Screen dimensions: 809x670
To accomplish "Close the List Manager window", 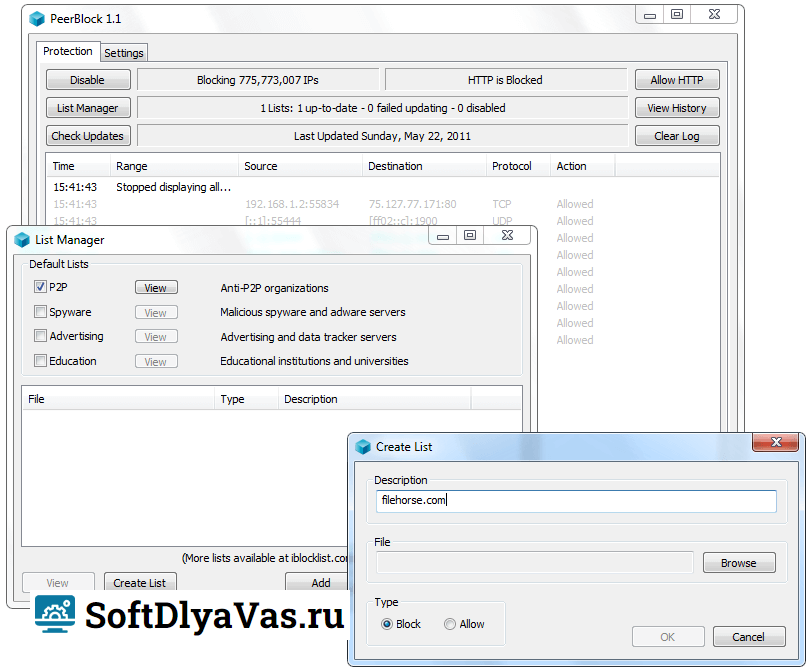I will coord(507,236).
